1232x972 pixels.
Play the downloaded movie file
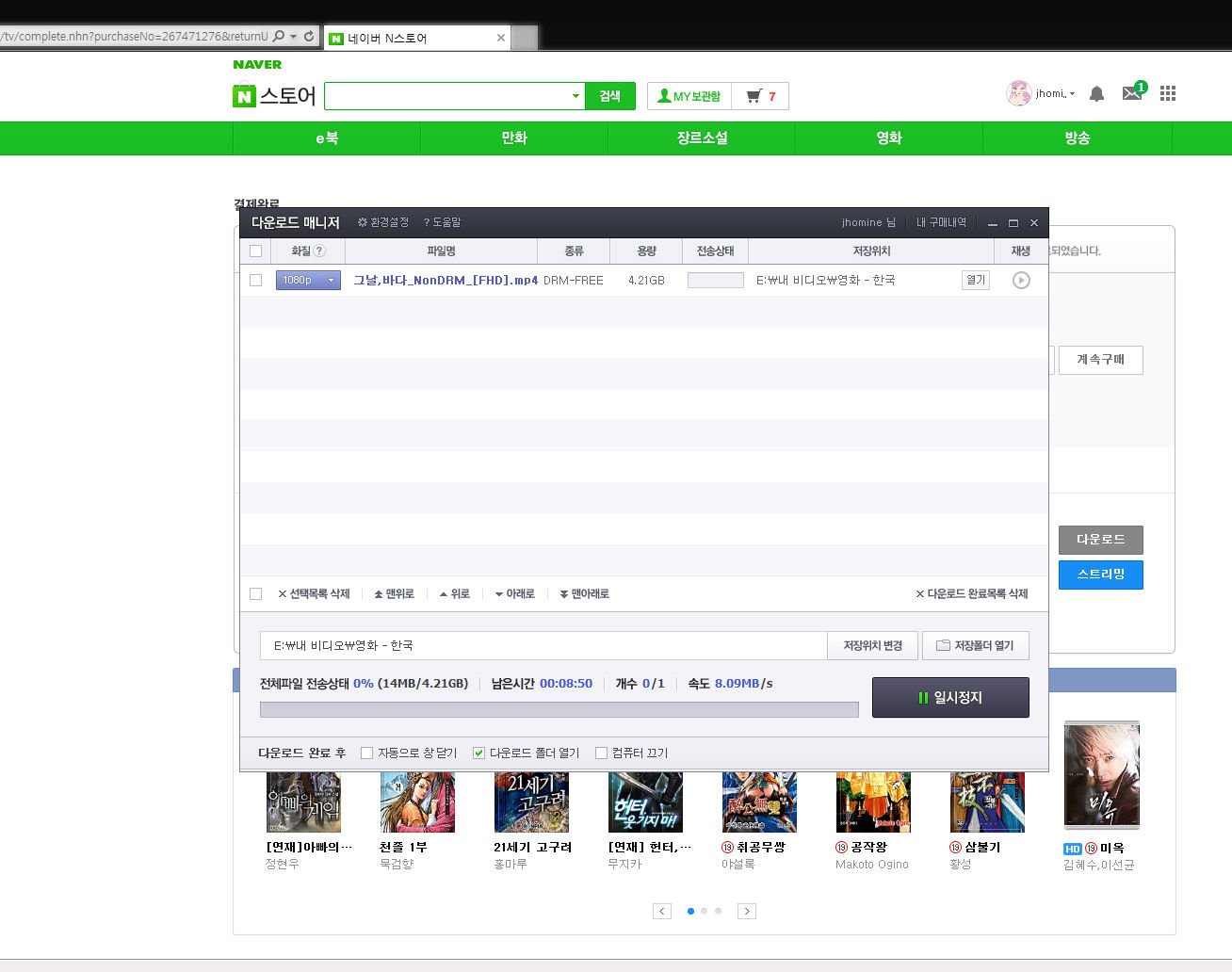[1021, 280]
